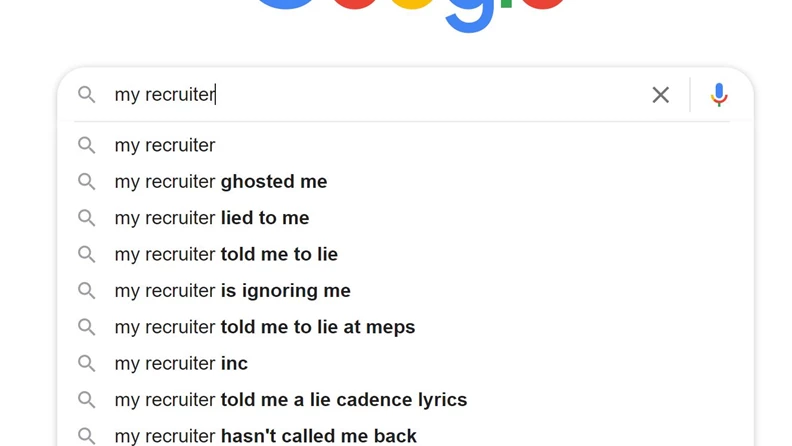Select the plain "my recruiter" suggestion
The image size is (792, 446).
pyautogui.click(x=165, y=146)
